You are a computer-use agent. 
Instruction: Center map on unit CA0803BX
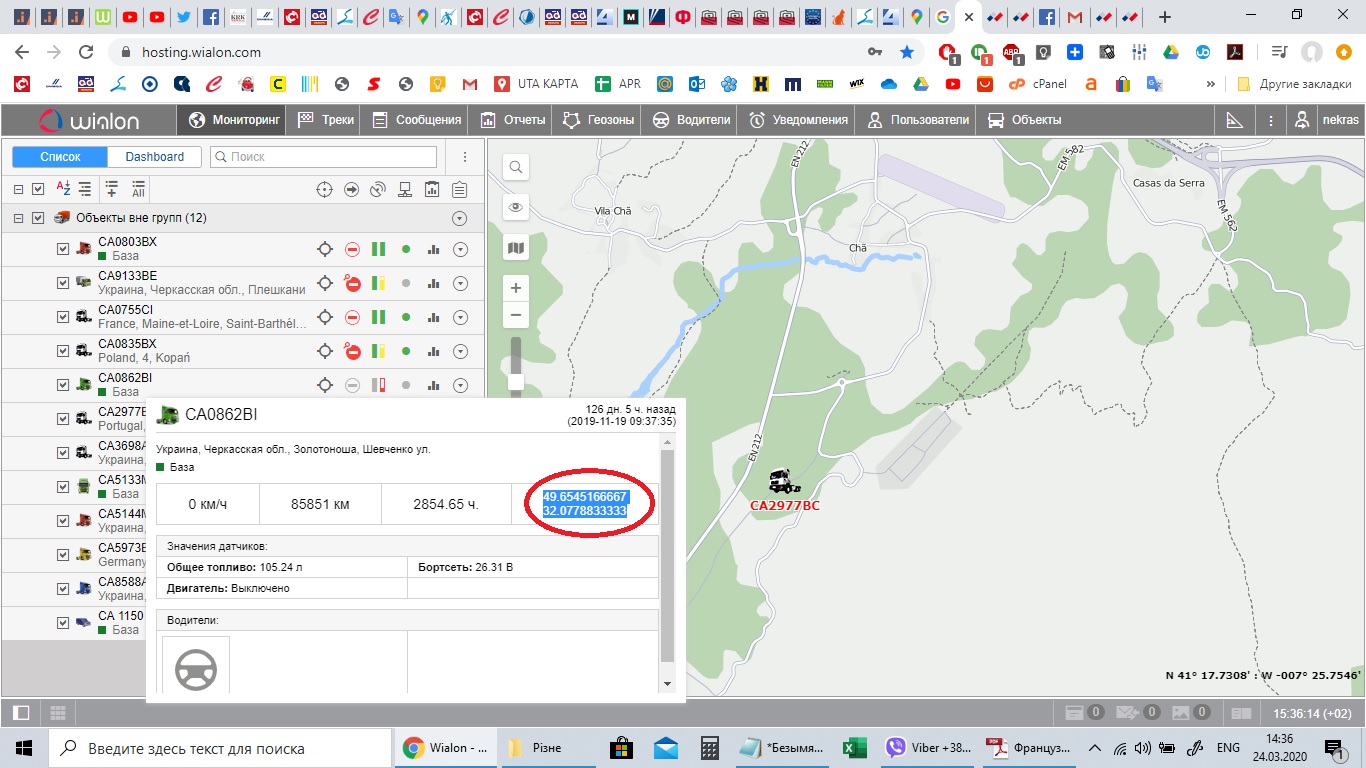point(325,250)
